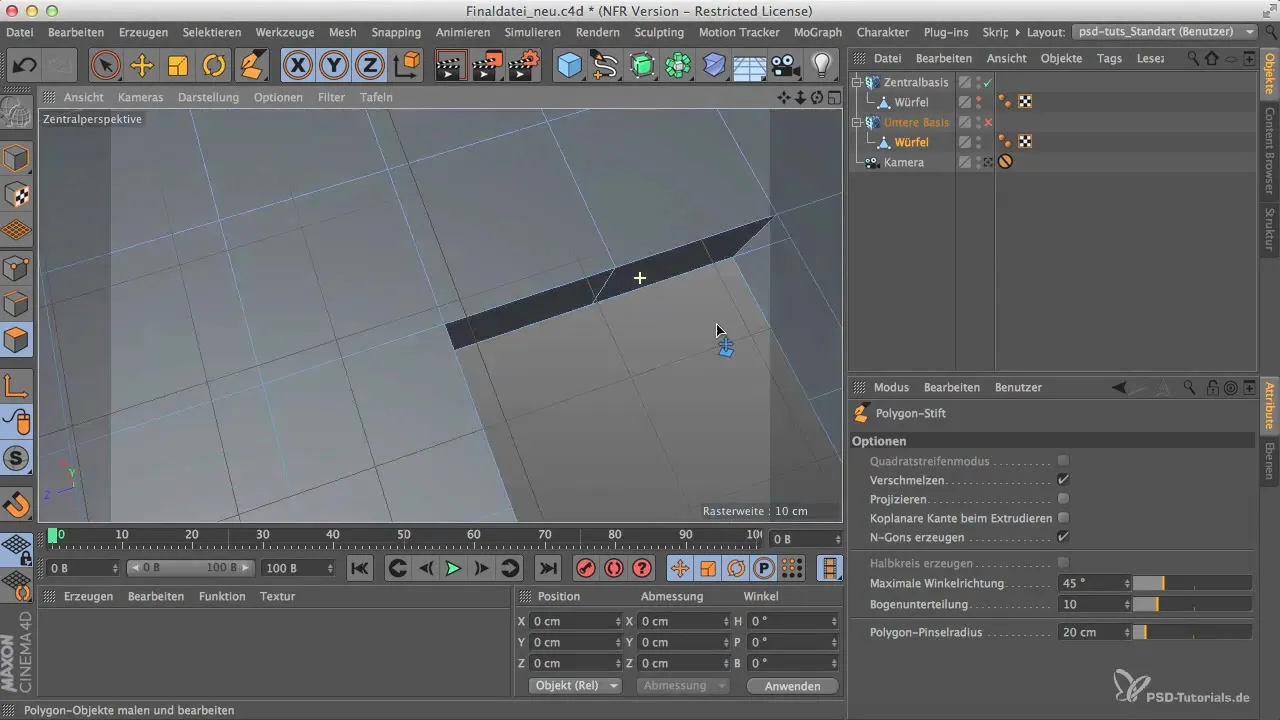Click the Polygon-Pinselradius 20 cm field
This screenshot has width=1280, height=720.
(1094, 633)
